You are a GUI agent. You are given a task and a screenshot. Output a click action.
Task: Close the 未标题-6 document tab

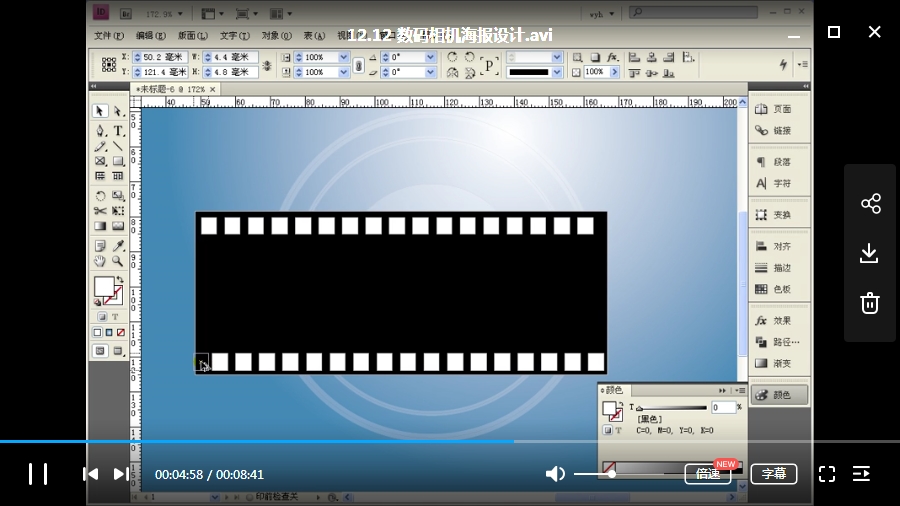click(x=212, y=89)
